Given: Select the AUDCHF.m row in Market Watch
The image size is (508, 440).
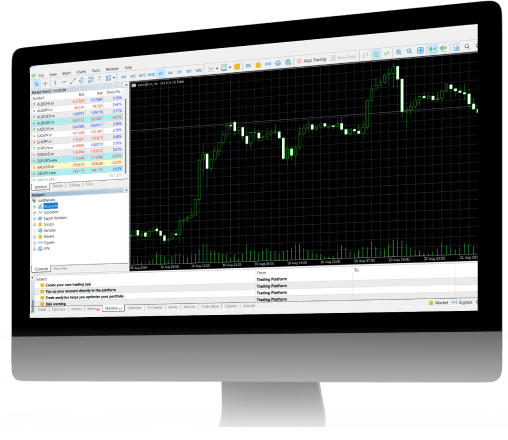Looking at the screenshot, I should tap(77, 102).
